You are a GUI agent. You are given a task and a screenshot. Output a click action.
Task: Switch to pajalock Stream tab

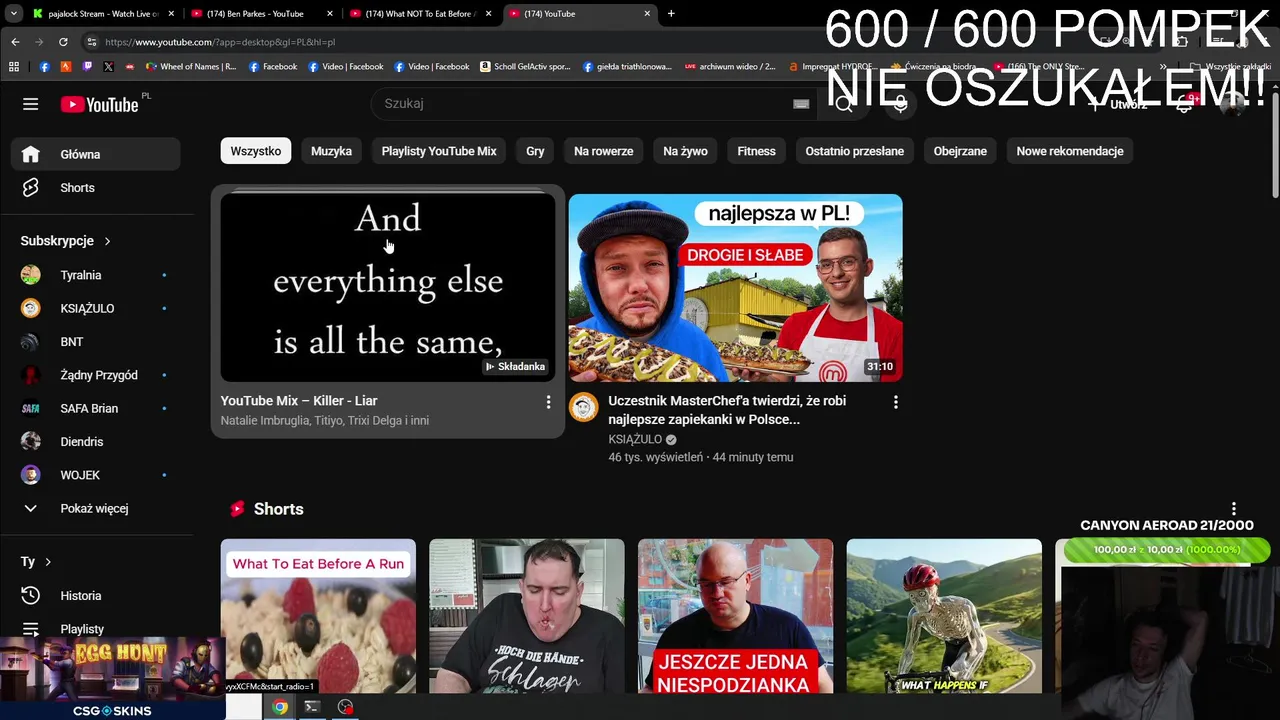click(103, 14)
